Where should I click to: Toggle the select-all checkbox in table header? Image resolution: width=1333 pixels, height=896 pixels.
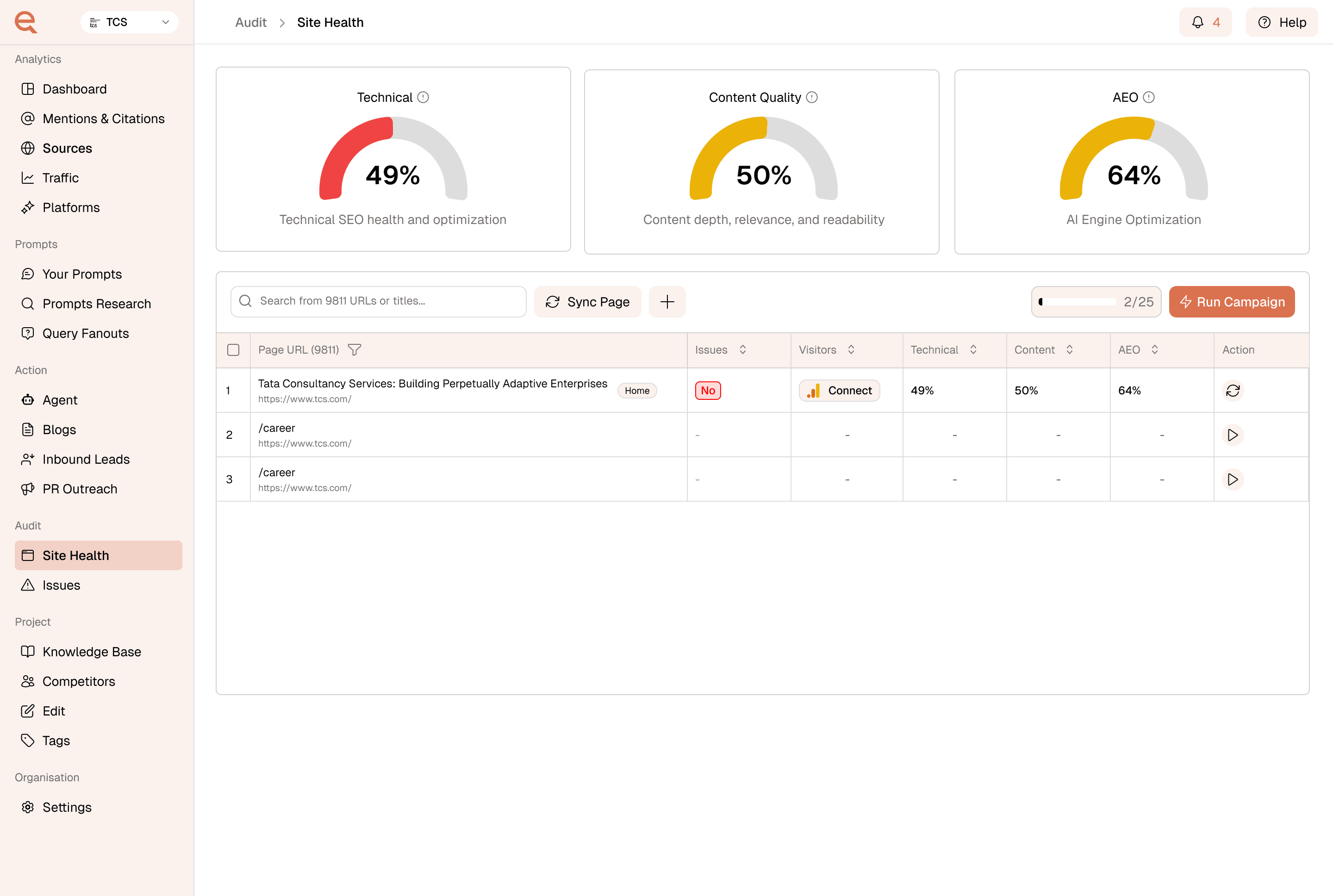coord(233,350)
